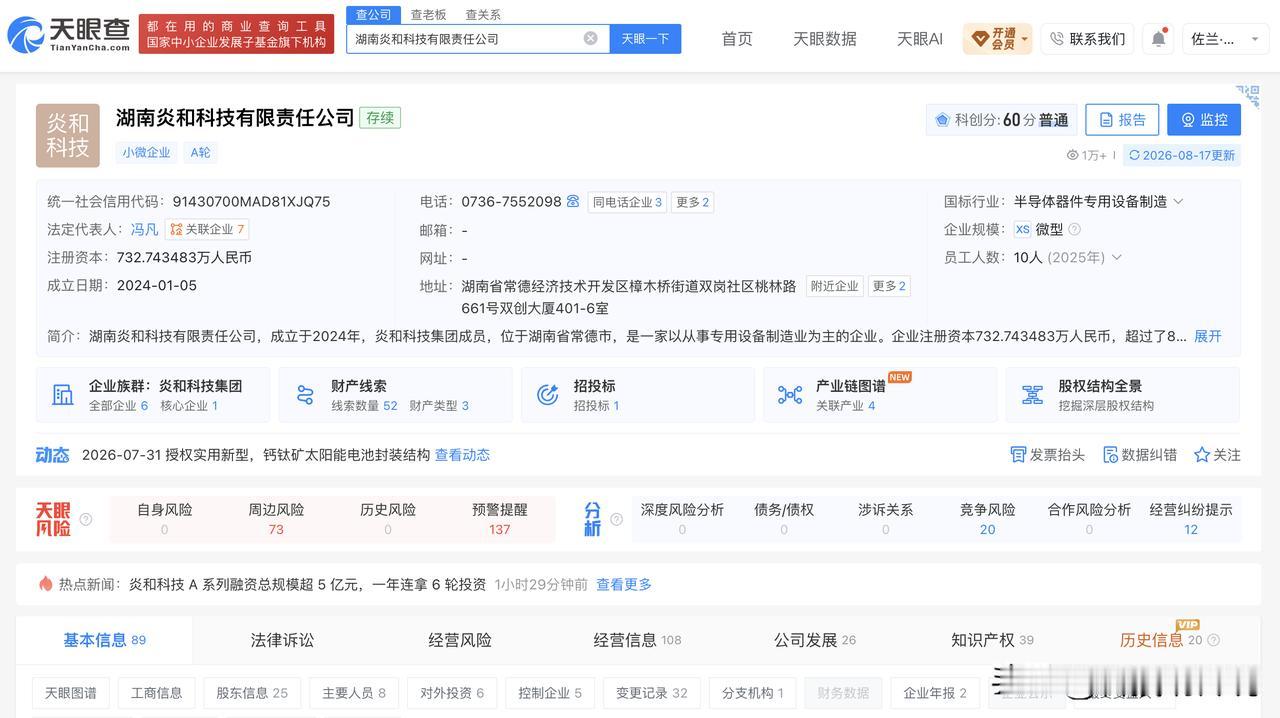Open the 产业链图谱 card icon
The width and height of the screenshot is (1280, 718).
point(790,395)
